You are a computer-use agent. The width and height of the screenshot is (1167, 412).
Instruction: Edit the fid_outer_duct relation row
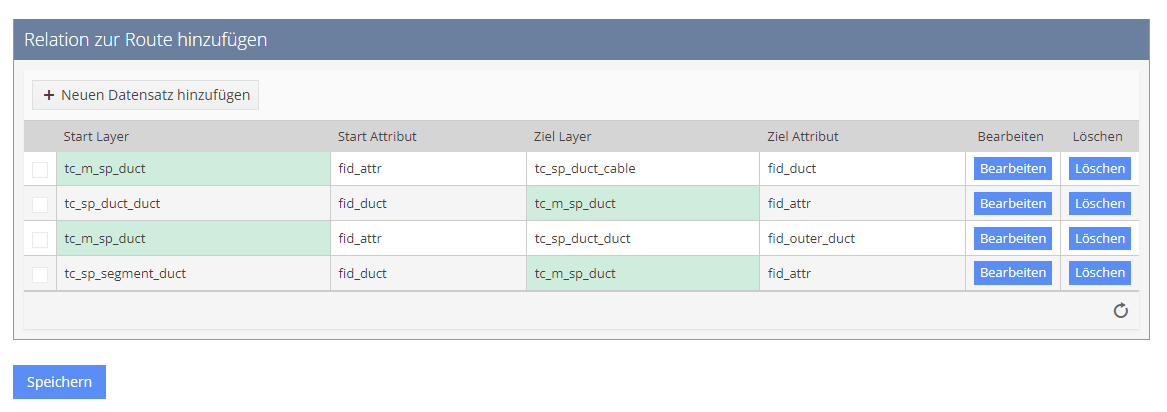coord(1012,239)
